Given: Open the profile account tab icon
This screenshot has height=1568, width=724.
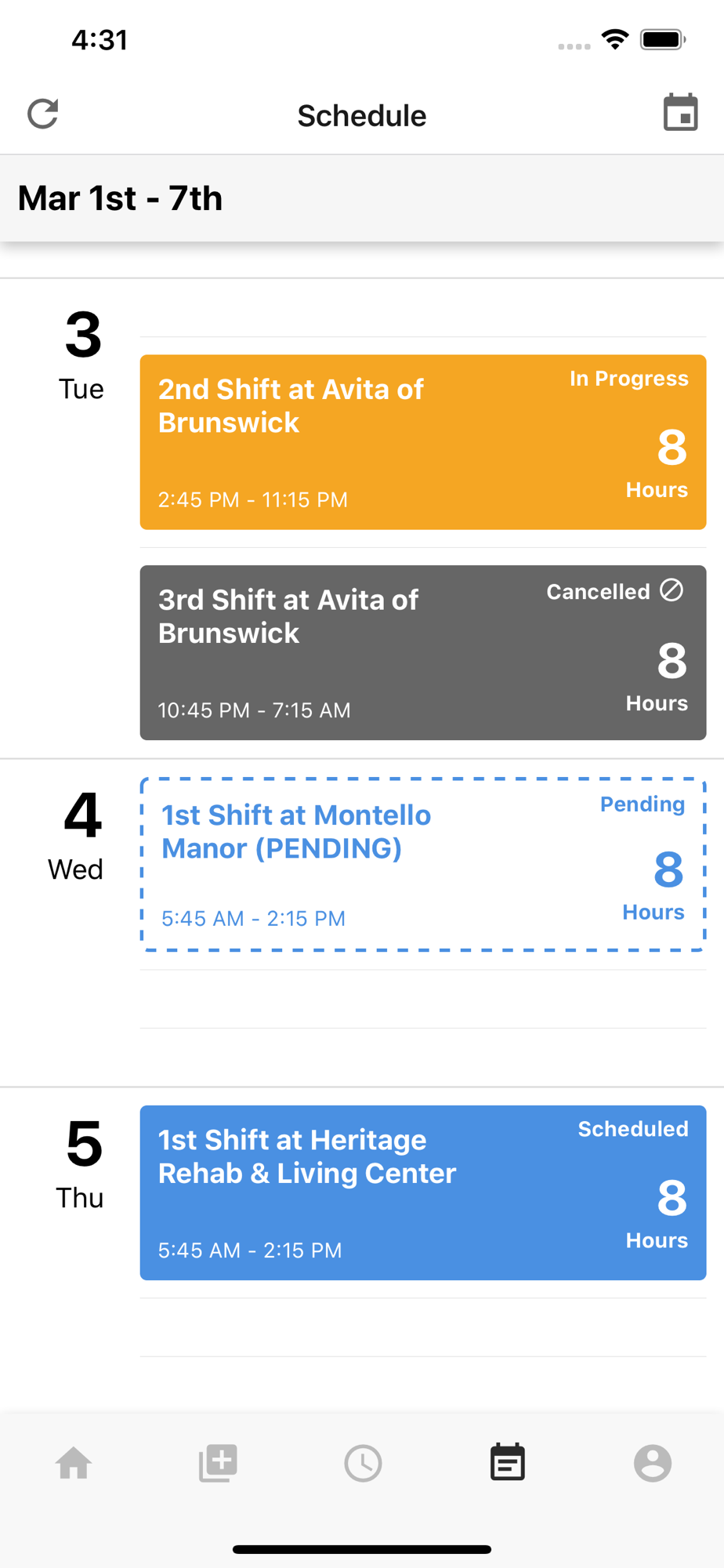Looking at the screenshot, I should (x=653, y=1463).
